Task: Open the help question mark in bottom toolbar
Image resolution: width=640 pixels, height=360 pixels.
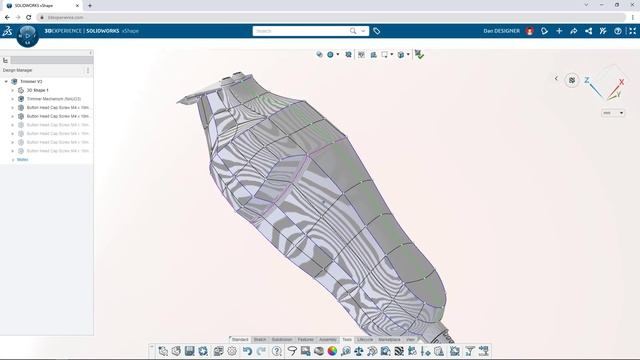Action: click(x=277, y=351)
